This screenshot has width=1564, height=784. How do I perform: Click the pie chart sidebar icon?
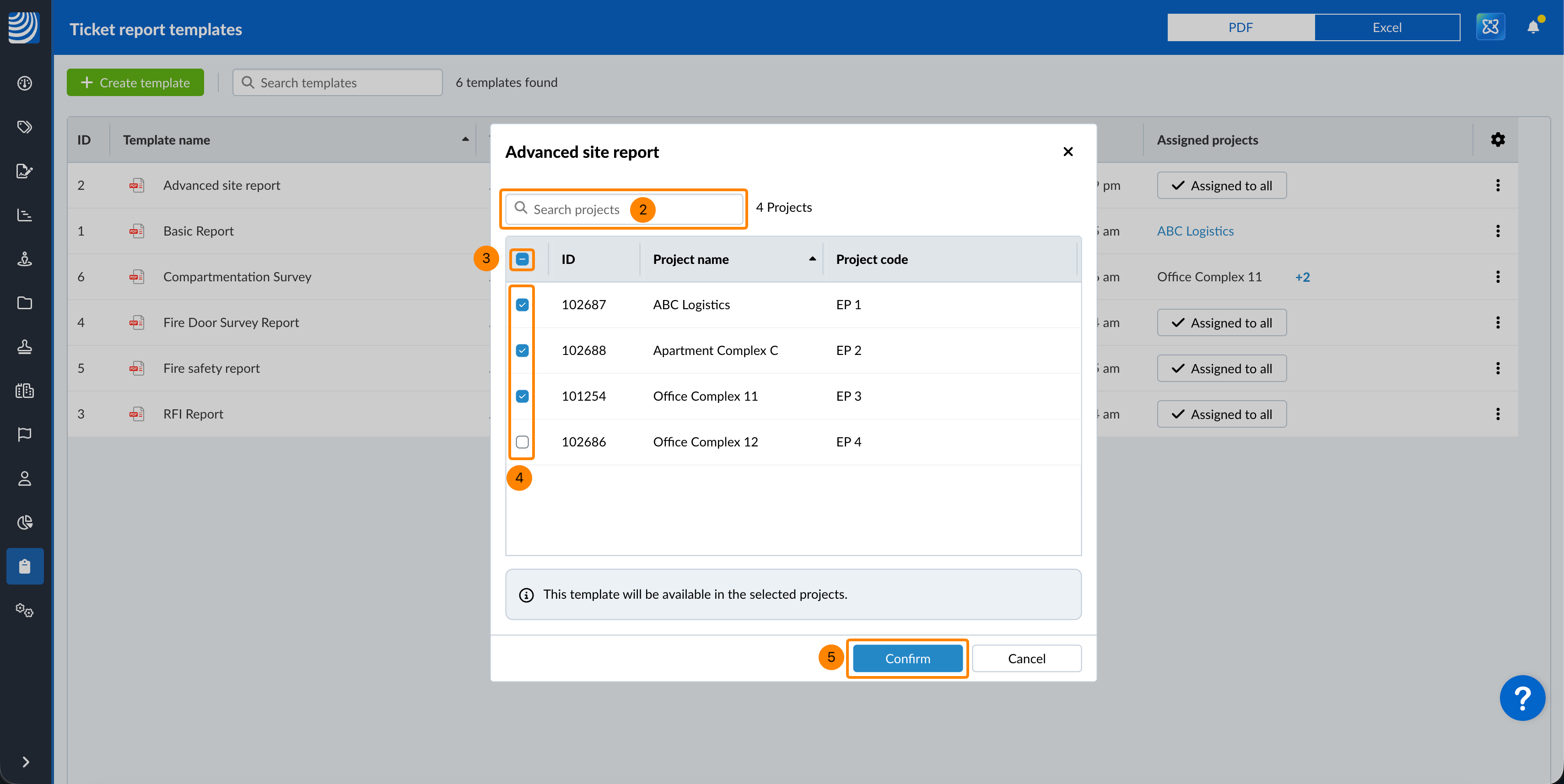coord(24,522)
